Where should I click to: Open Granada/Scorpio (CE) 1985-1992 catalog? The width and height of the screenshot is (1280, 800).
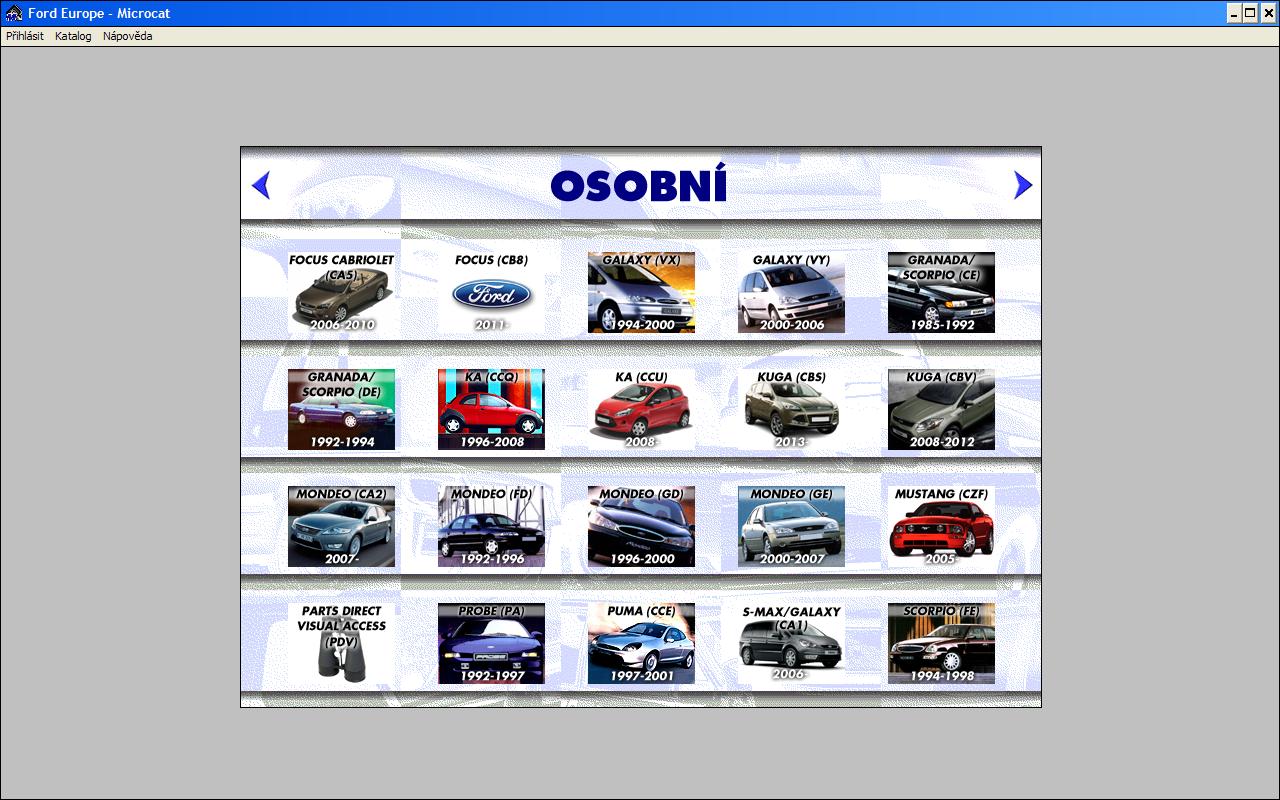tap(941, 292)
